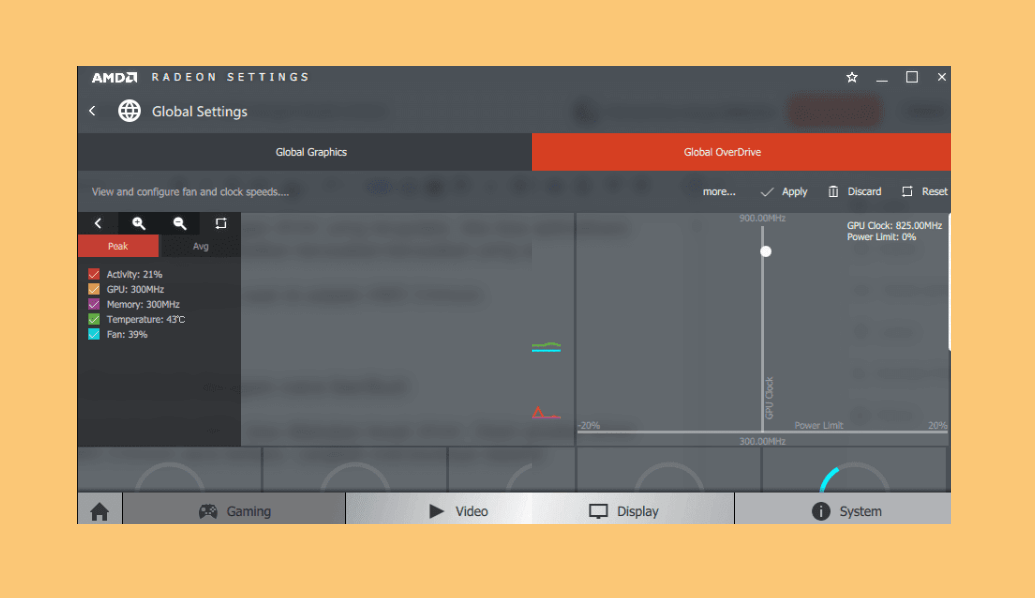Screen dimensions: 1035x598
Task: Toggle the Activity checkbox
Action: click(94, 274)
